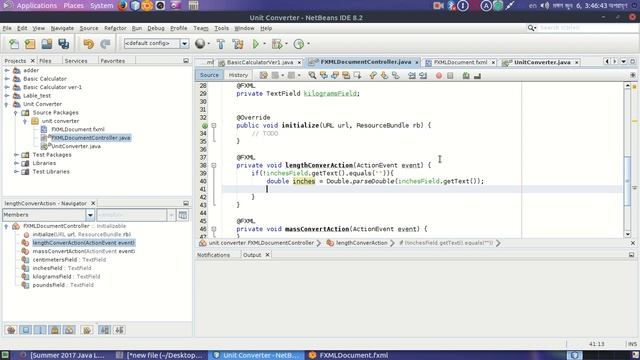Click the Shift Line Right icon
This screenshot has height=360, width=640.
click(423, 76)
